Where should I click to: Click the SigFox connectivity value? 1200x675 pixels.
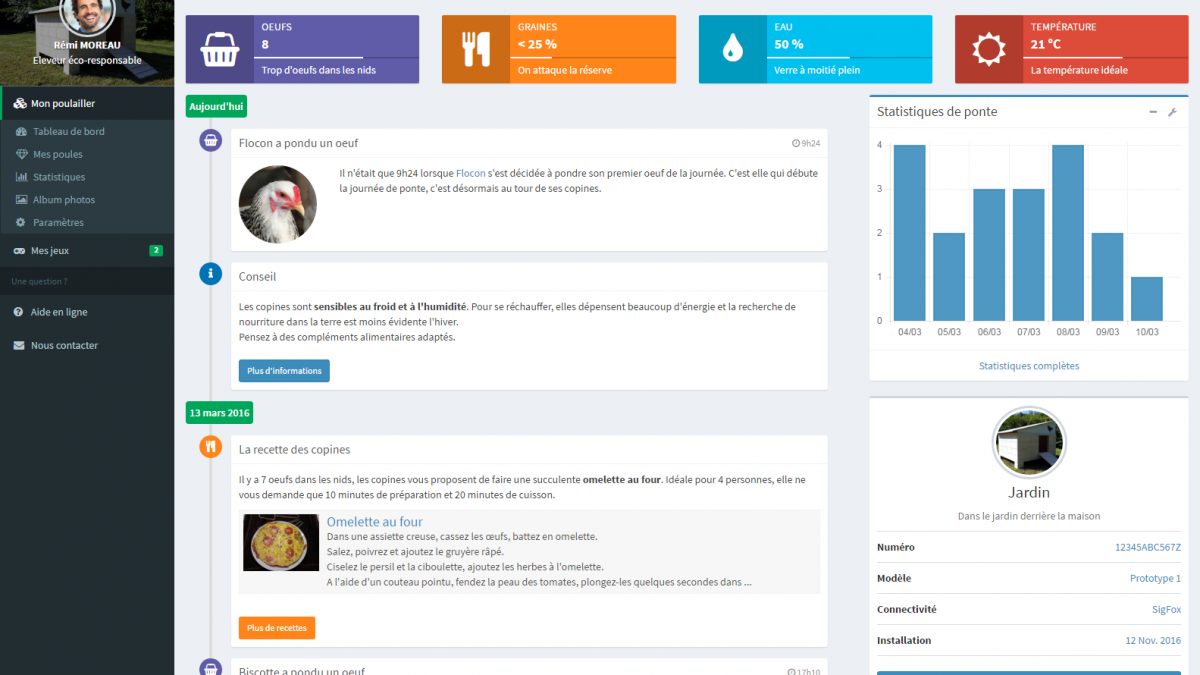[x=1166, y=610]
